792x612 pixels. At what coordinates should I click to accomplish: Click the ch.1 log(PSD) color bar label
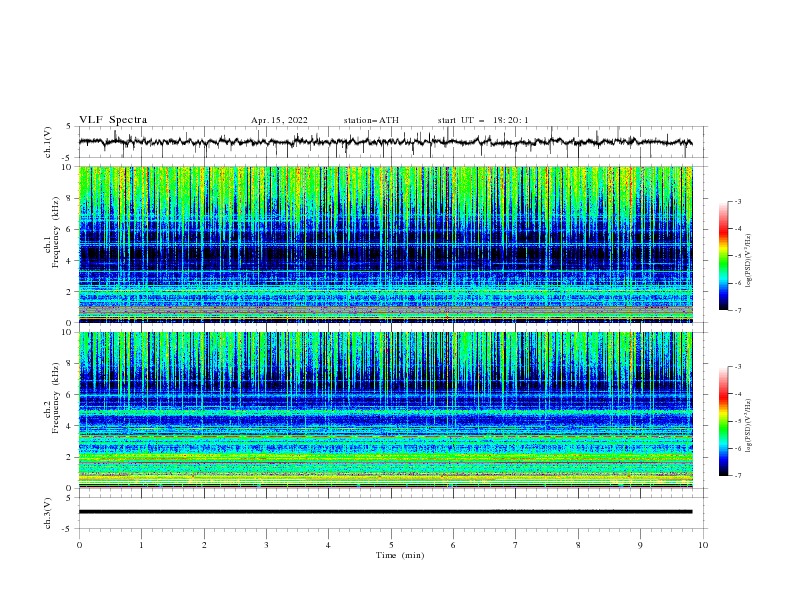(749, 261)
